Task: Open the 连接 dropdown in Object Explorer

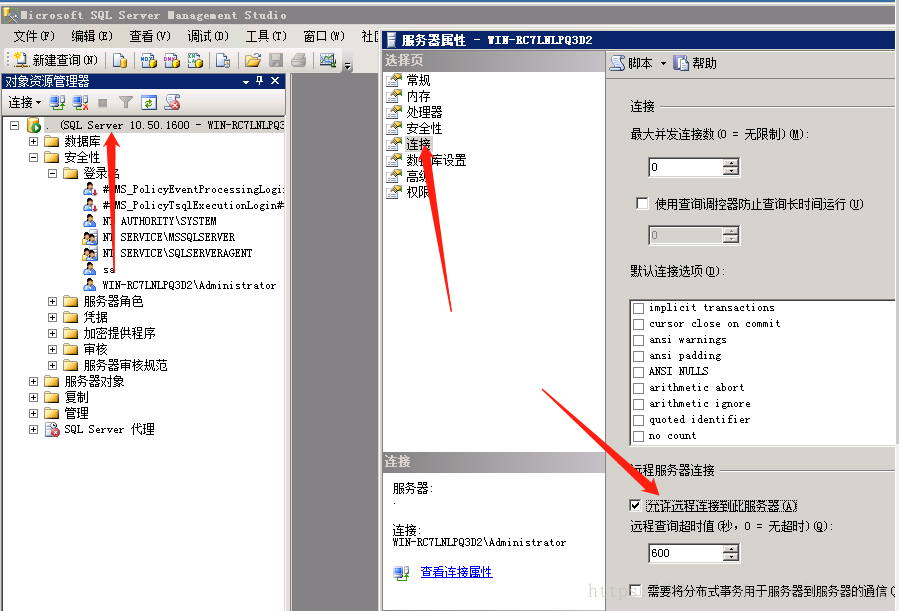Action: [25, 103]
